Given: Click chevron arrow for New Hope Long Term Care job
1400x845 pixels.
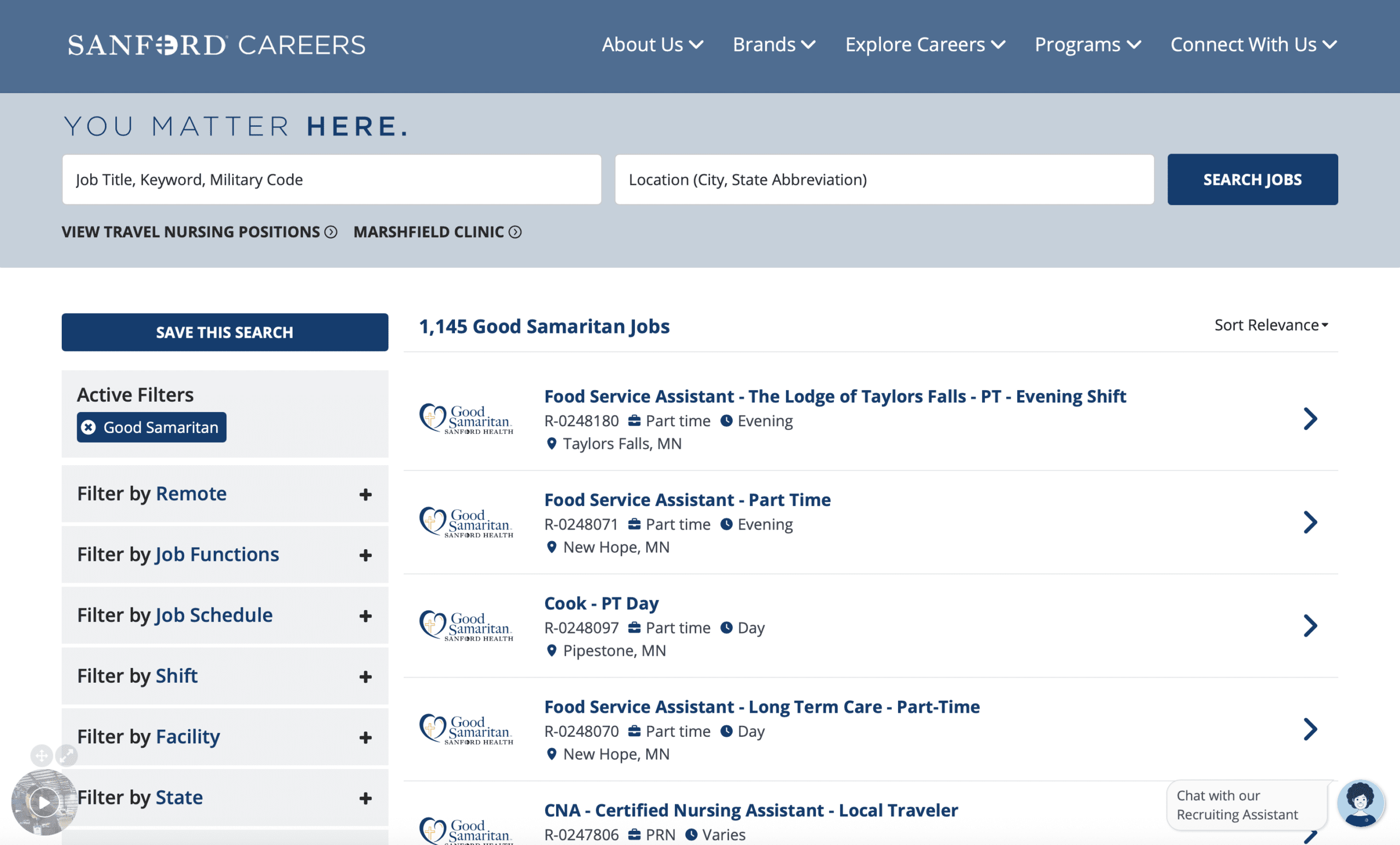Looking at the screenshot, I should (1310, 729).
